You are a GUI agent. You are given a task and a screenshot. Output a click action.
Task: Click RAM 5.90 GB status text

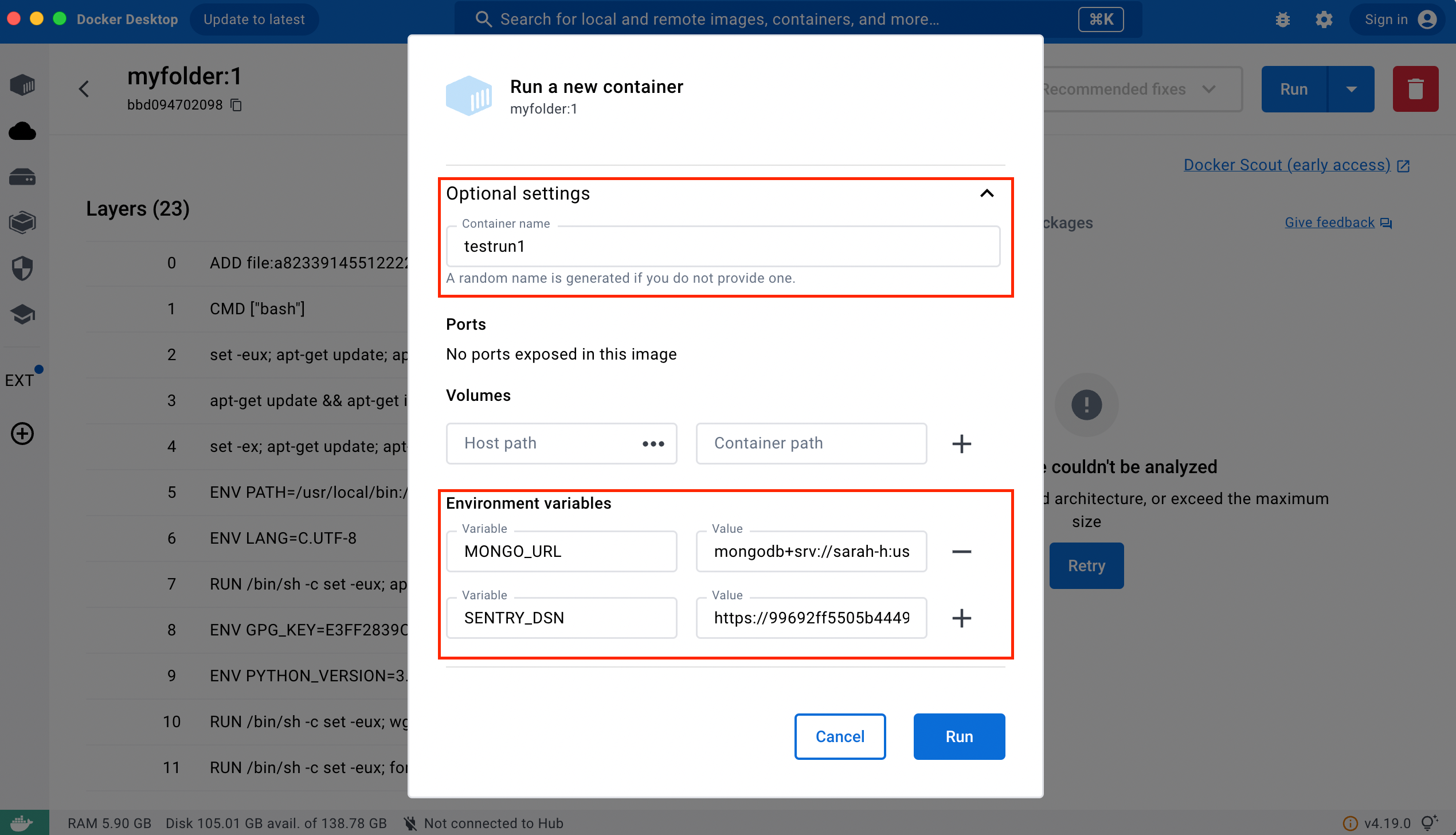[109, 823]
